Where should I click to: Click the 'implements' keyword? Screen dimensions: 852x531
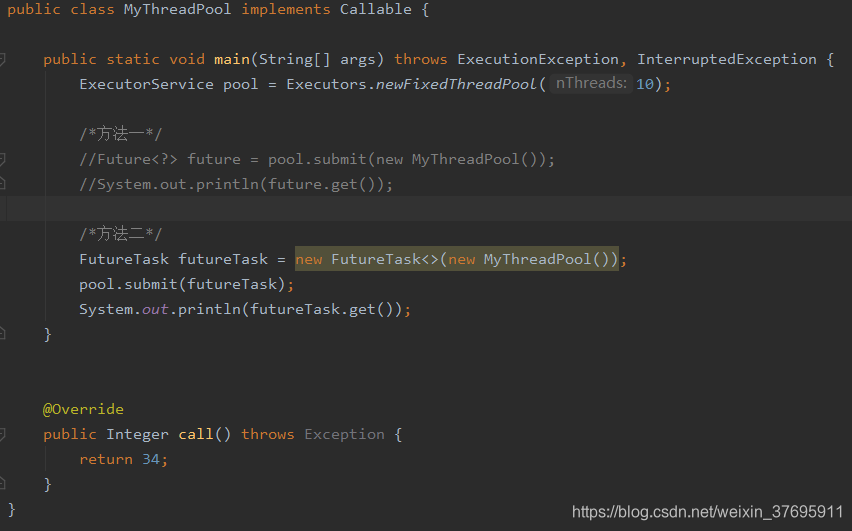286,10
